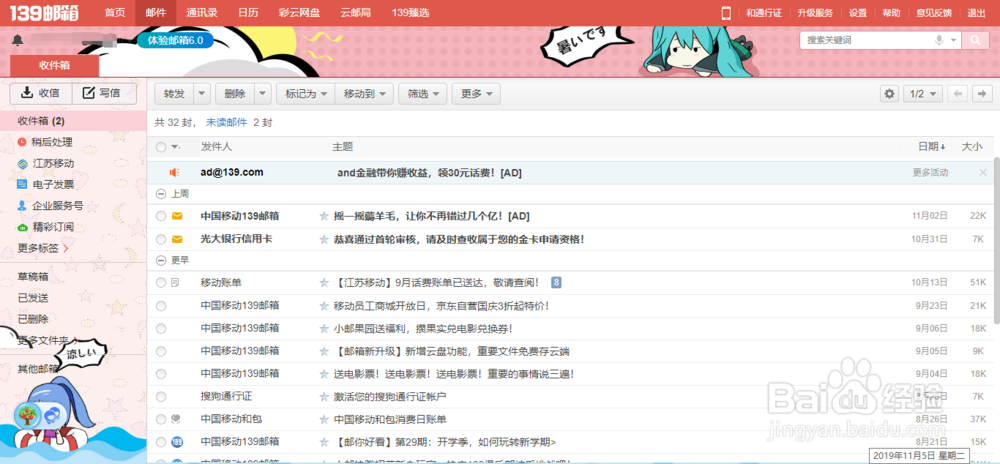Open the 更多 toolbar dropdown
The width and height of the screenshot is (1000, 464).
click(476, 94)
